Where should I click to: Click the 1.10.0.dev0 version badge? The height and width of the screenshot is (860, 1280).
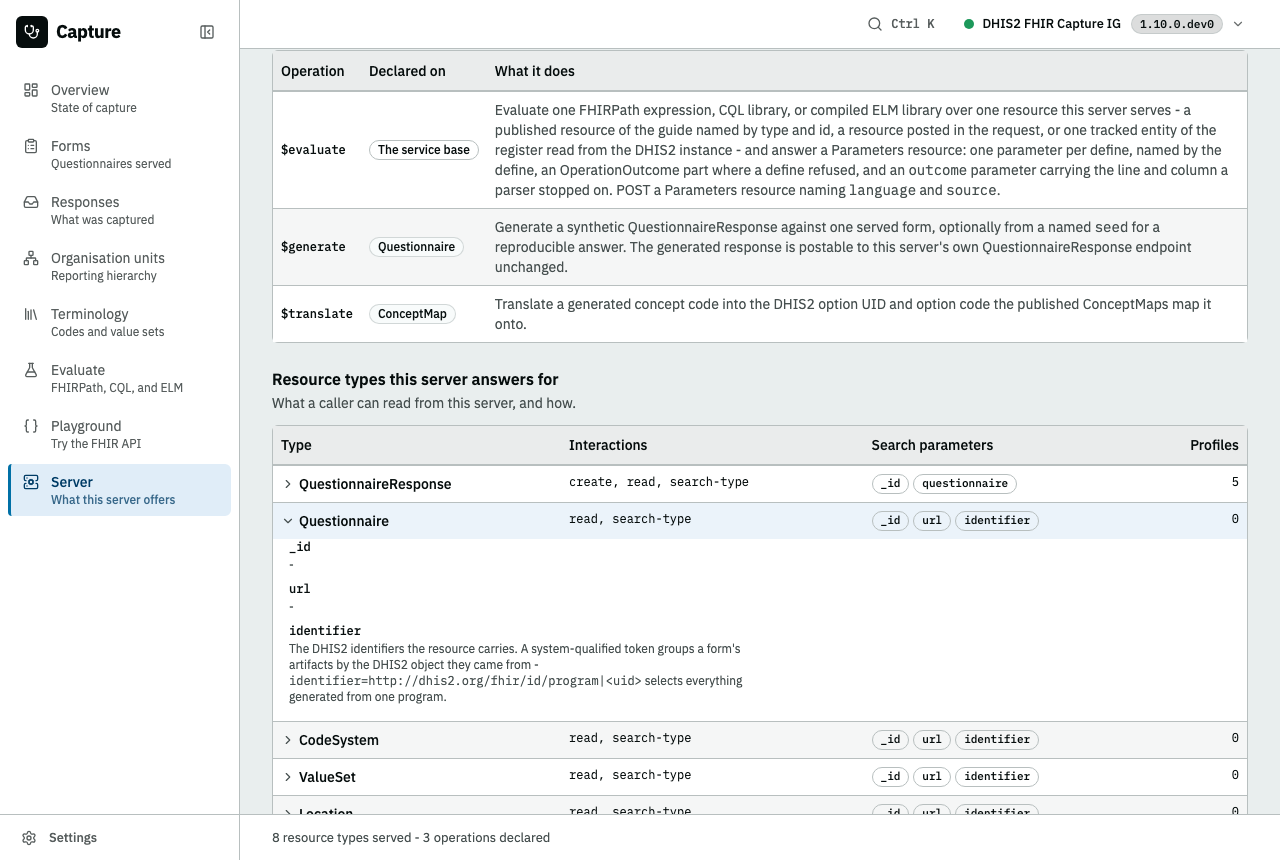(x=1177, y=24)
